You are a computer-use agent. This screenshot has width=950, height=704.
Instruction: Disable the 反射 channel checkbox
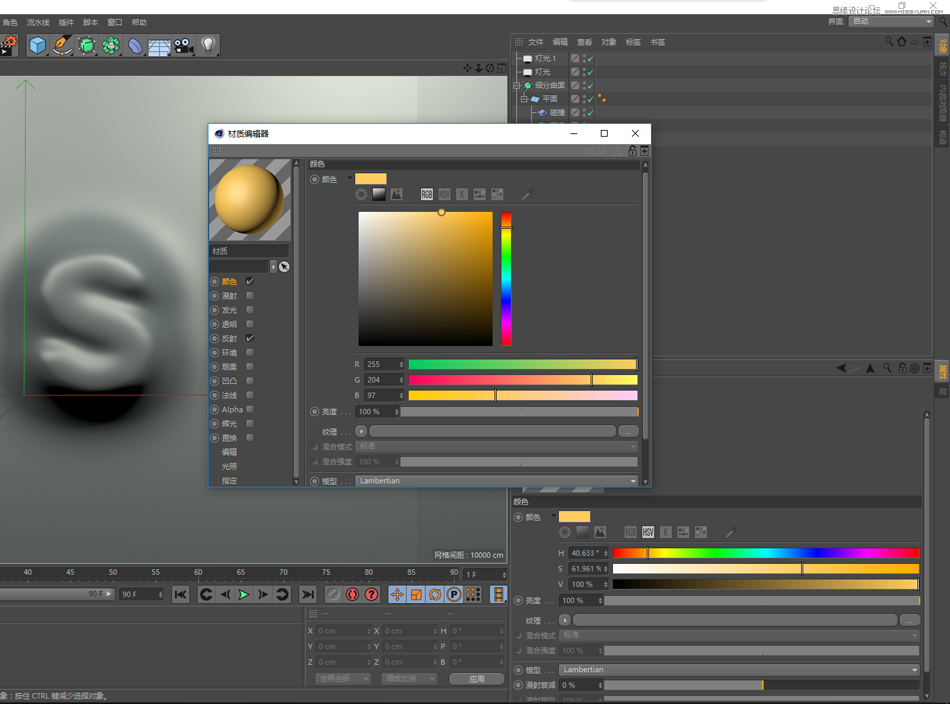(x=250, y=338)
